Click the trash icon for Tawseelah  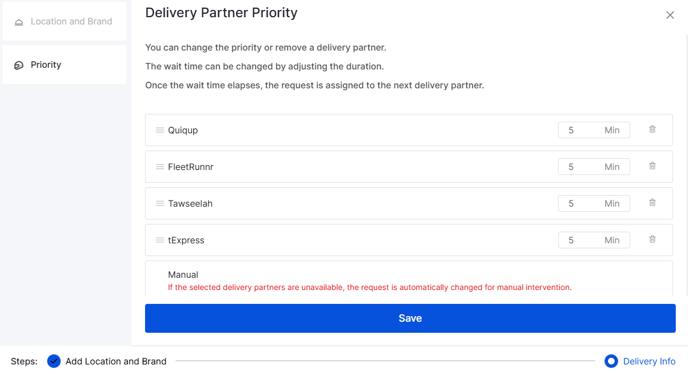click(x=652, y=203)
